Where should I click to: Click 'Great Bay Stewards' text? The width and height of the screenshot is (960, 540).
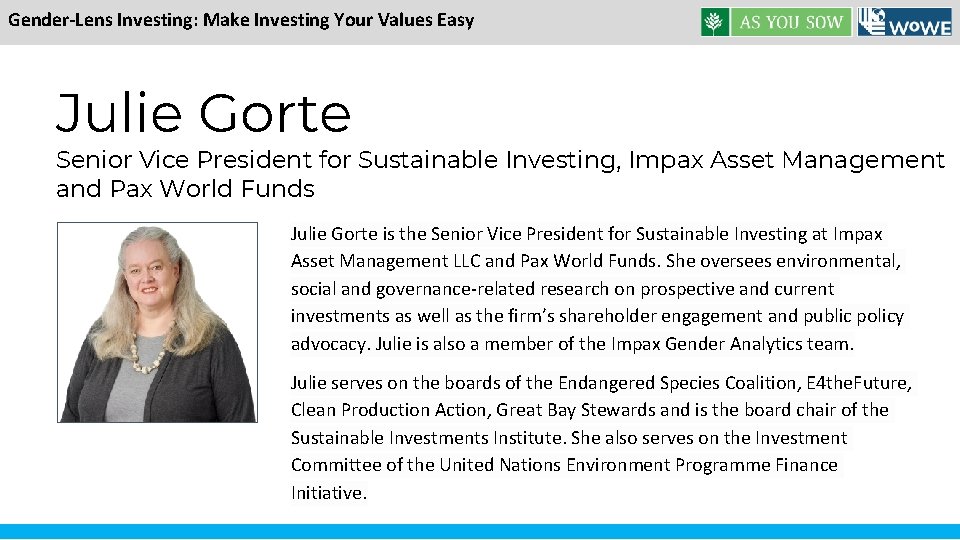point(576,410)
